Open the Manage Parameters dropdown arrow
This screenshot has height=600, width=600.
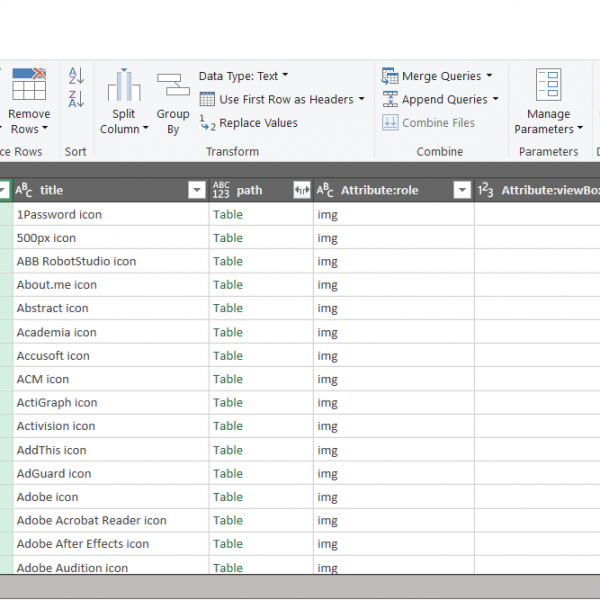point(580,129)
